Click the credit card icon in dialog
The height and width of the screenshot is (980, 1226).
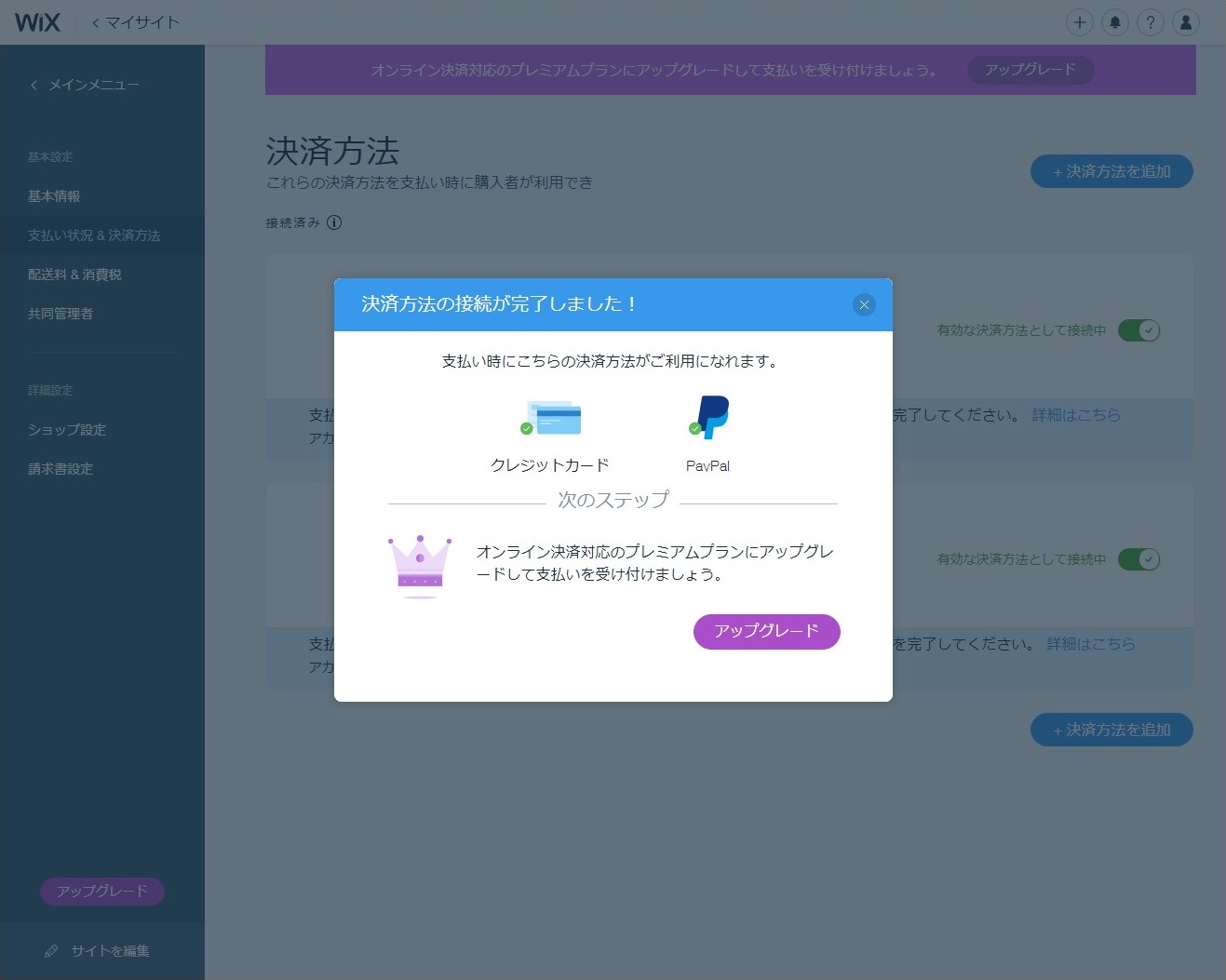click(551, 418)
